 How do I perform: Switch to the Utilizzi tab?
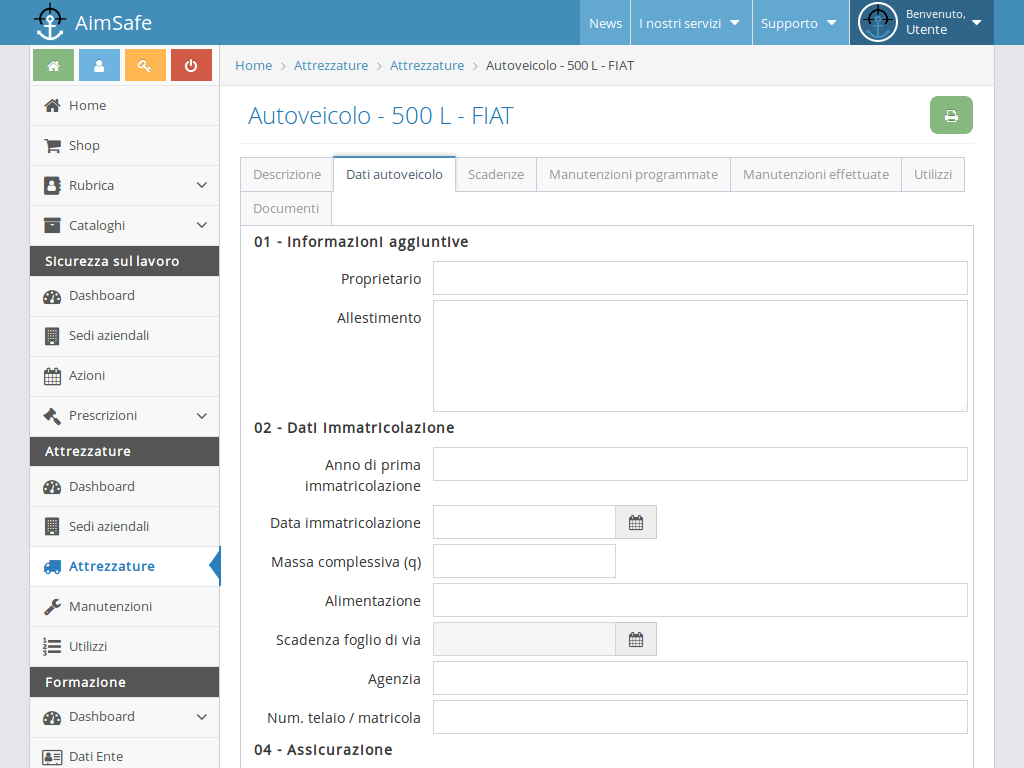click(933, 174)
